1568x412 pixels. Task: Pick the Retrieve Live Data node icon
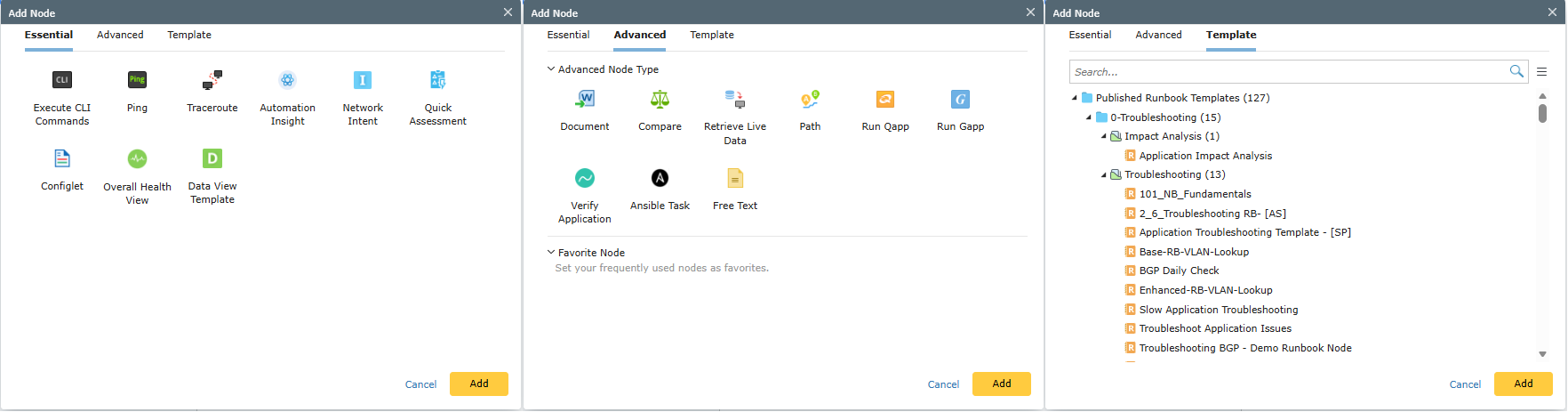point(735,99)
